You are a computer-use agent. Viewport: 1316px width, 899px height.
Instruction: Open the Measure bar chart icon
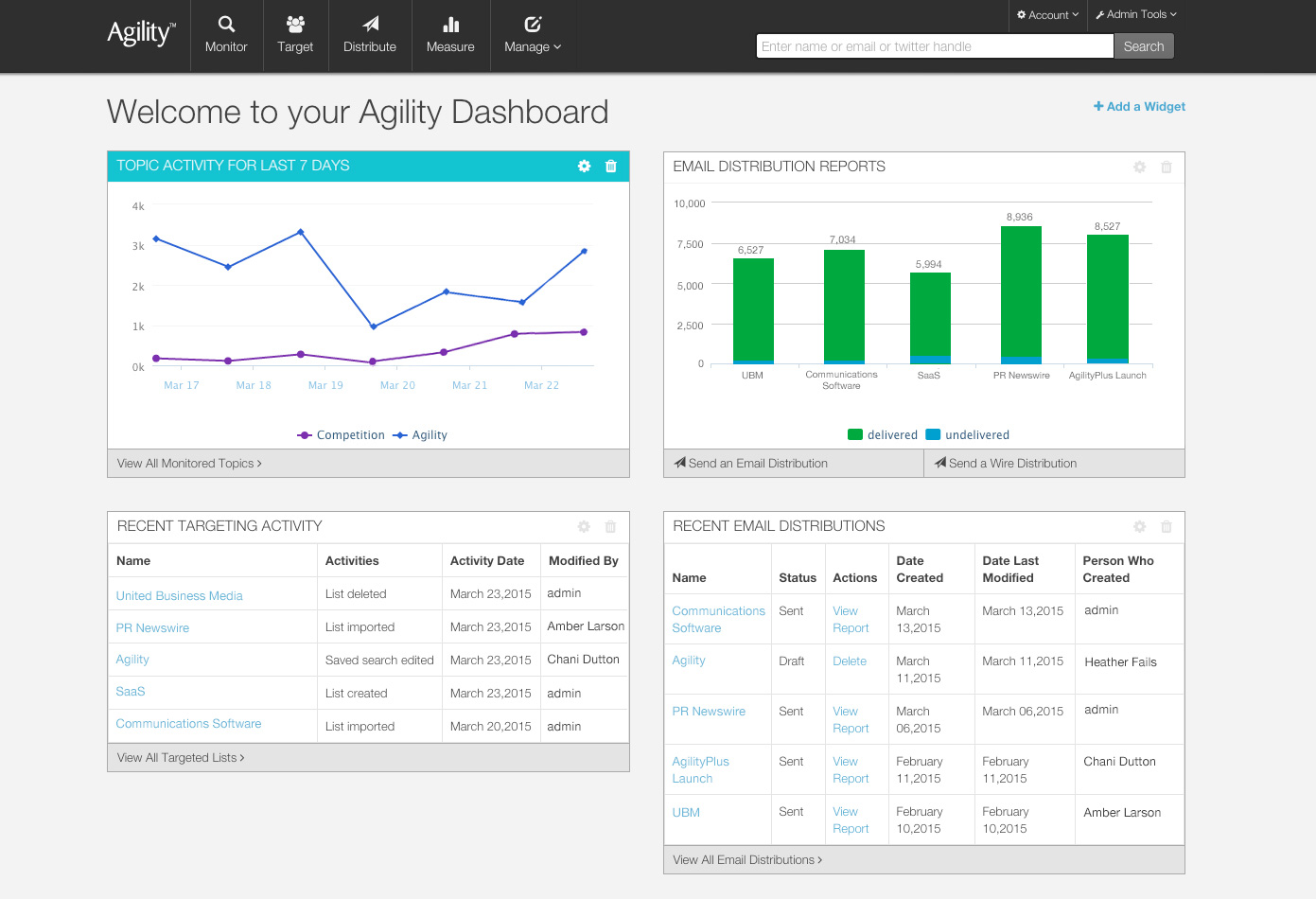pos(450,25)
